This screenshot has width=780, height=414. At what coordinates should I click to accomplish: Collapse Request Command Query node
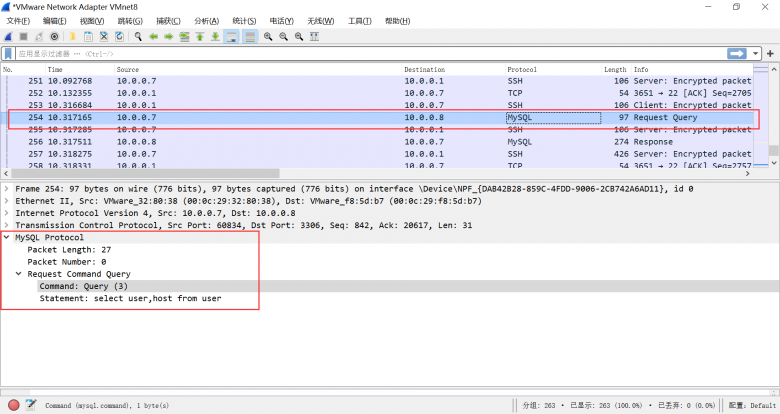[18, 274]
